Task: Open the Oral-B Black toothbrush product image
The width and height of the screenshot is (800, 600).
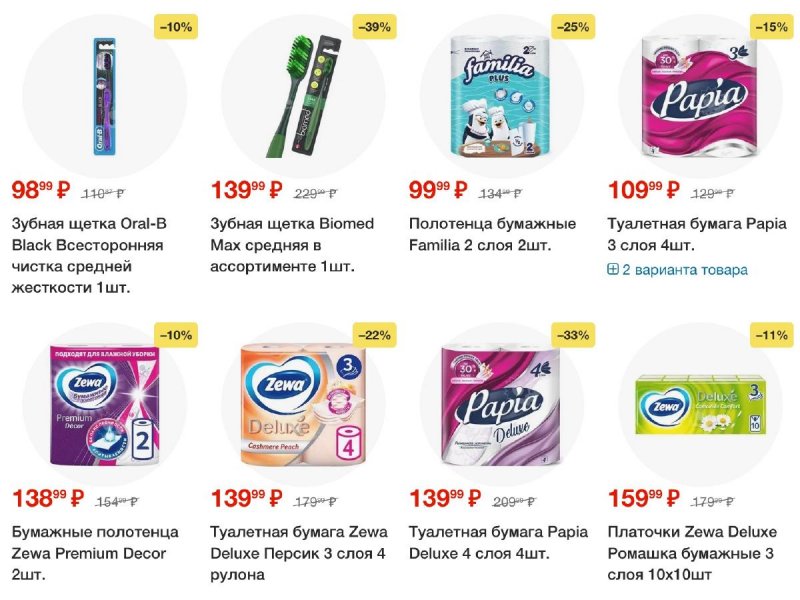Action: tap(105, 96)
